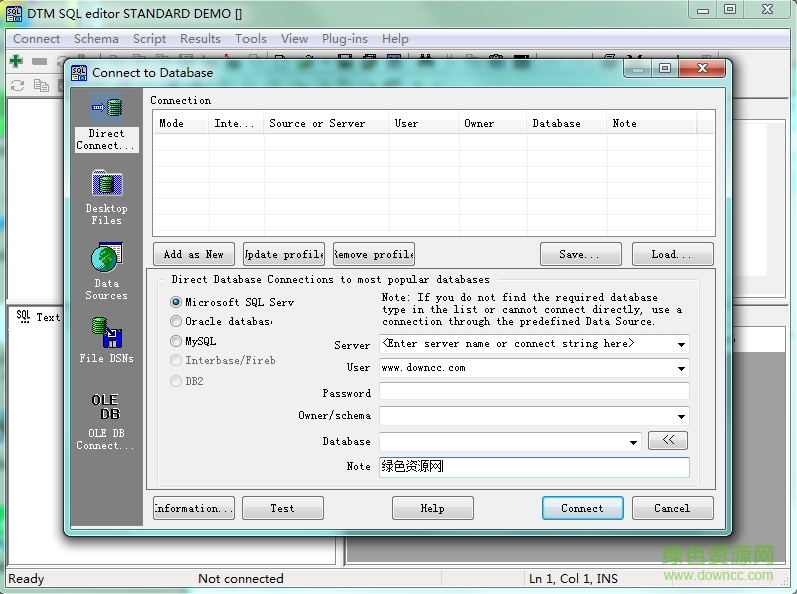
Task: Click the Load... button
Action: point(672,254)
